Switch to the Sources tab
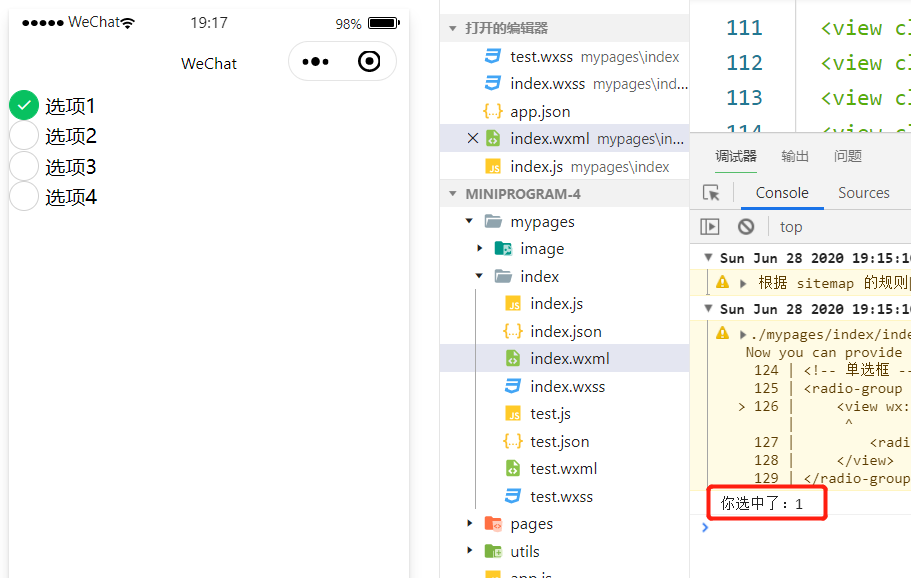Image resolution: width=911 pixels, height=578 pixels. 863,193
